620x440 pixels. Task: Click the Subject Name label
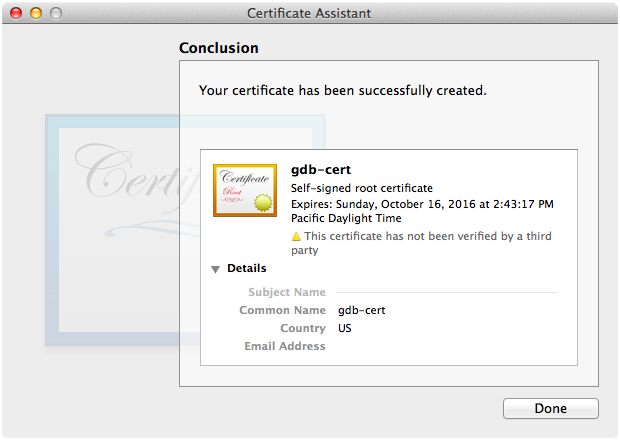(287, 292)
